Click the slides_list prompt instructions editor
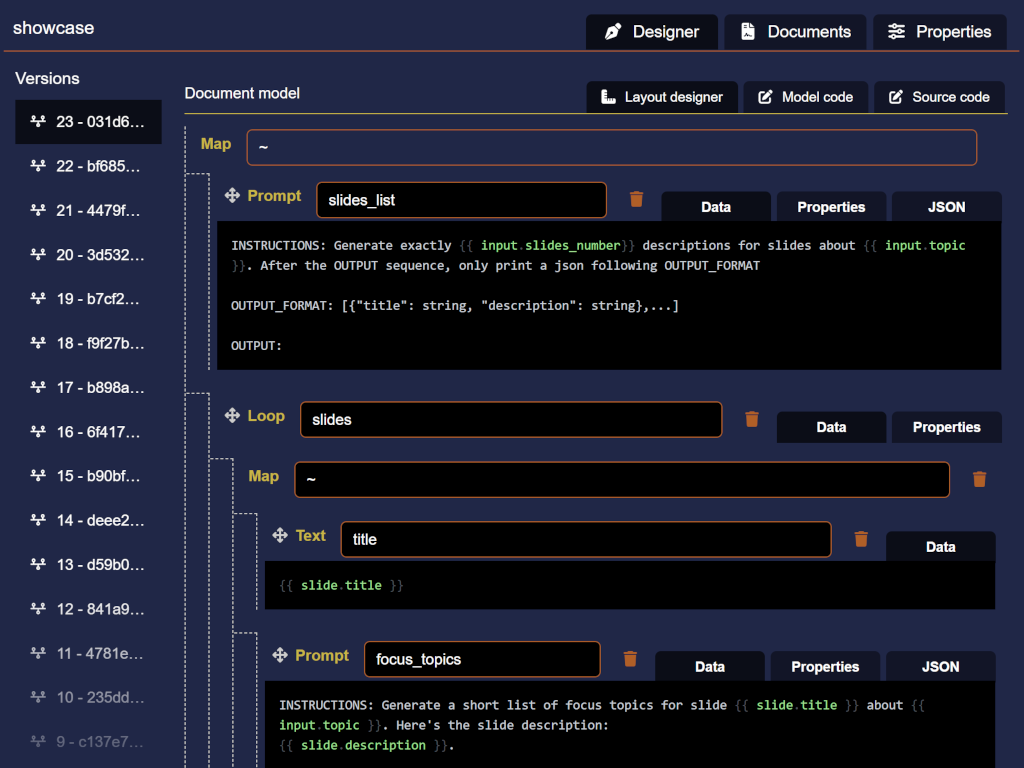Screen dimensions: 1024x768 [x=609, y=295]
